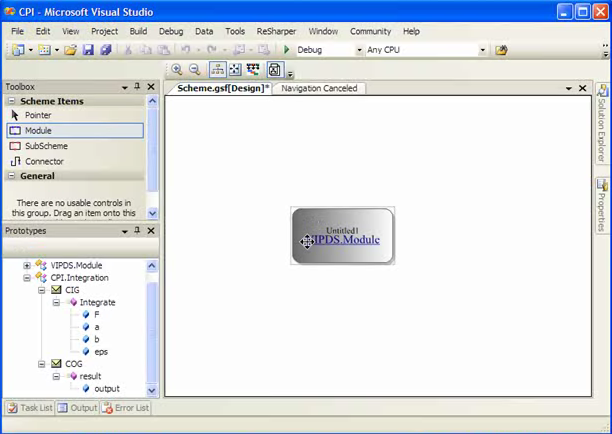Click the Find in Files icon

click(501, 50)
